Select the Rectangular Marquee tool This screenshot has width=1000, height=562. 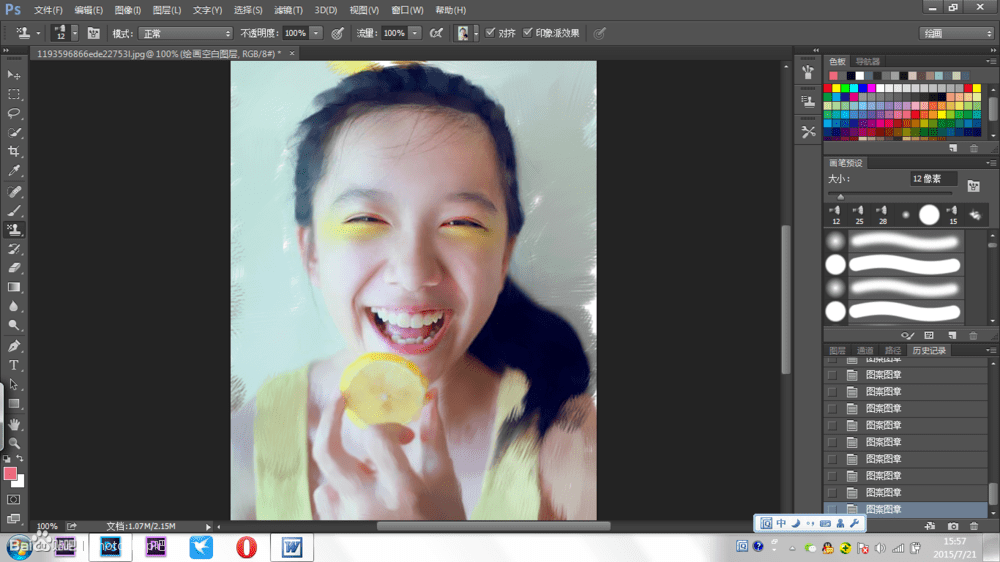(13, 94)
